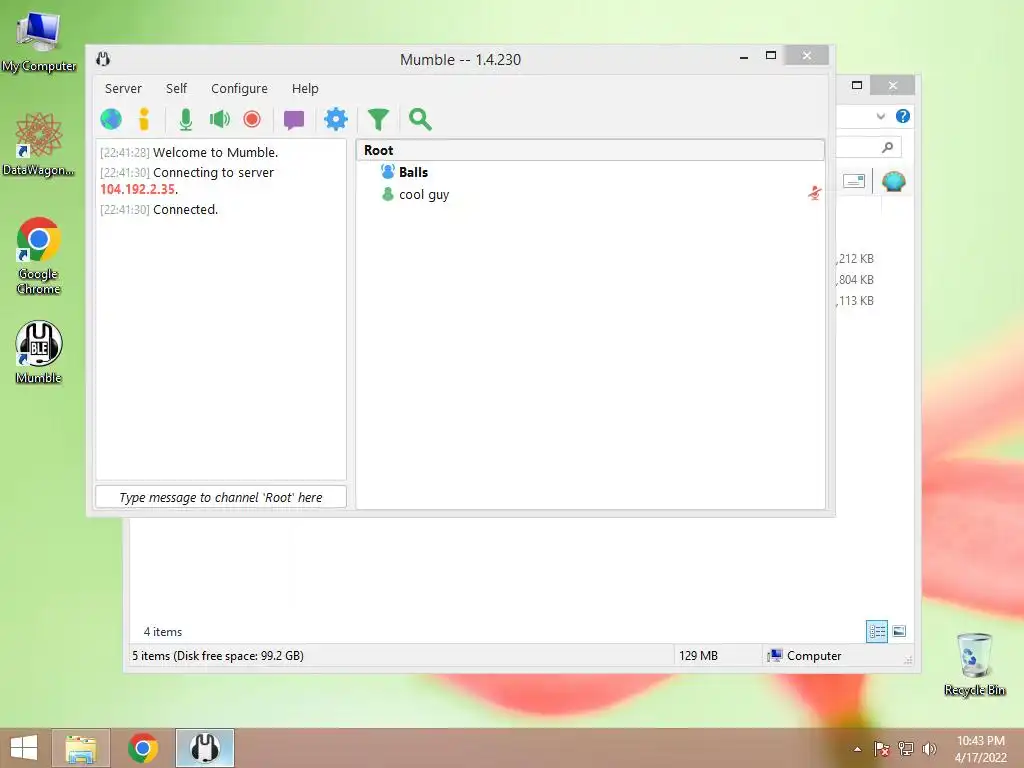This screenshot has width=1024, height=768.
Task: Open Mumble desktop shortcut
Action: click(39, 352)
